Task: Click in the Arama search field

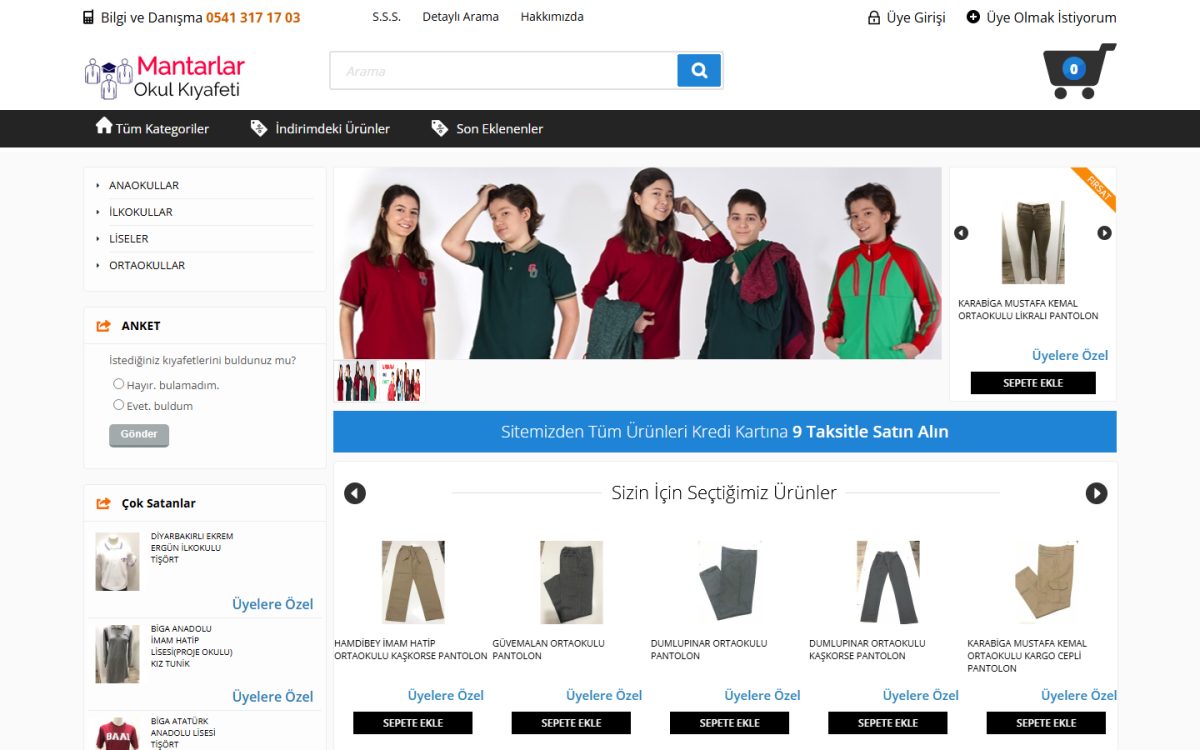Action: pyautogui.click(x=504, y=71)
